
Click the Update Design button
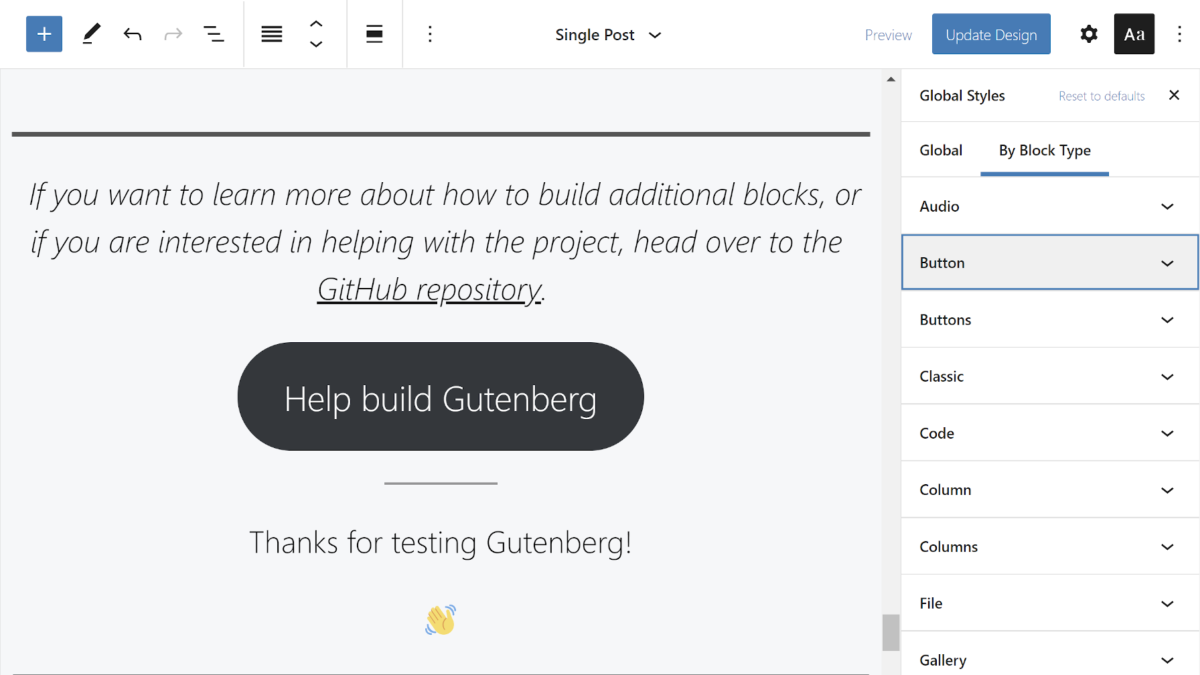point(991,34)
